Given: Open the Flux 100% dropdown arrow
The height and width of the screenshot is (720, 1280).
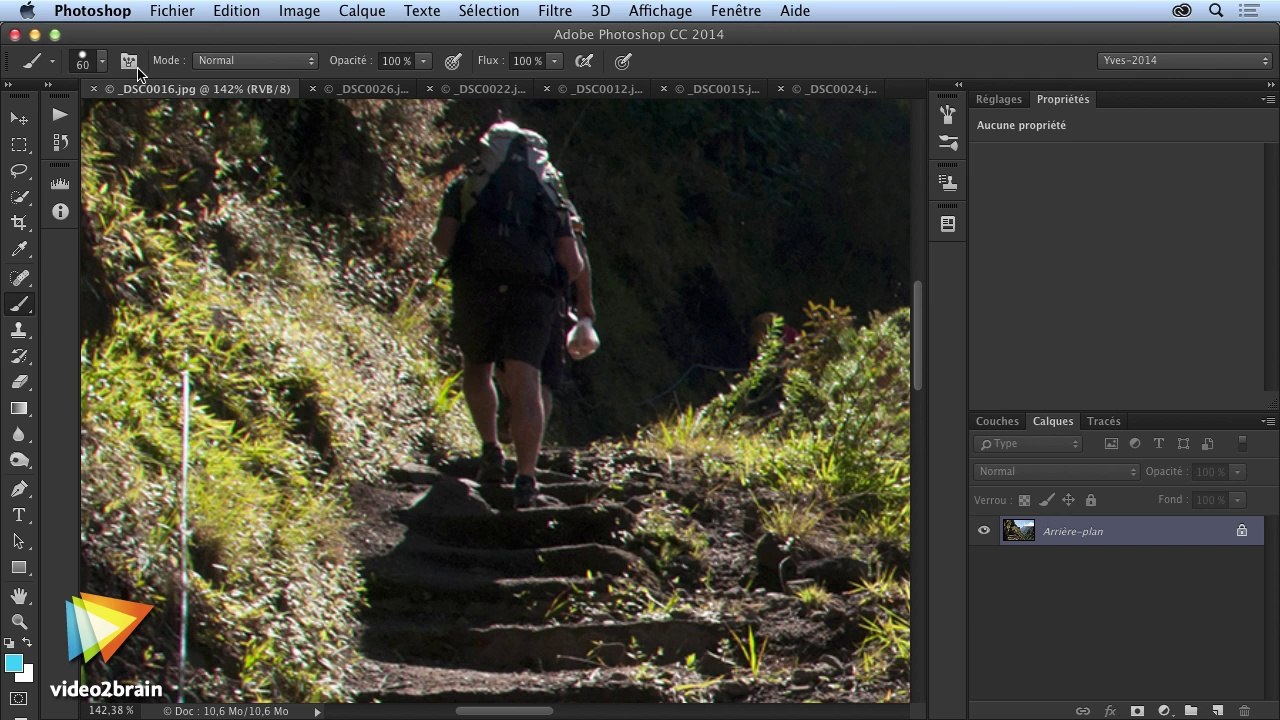Looking at the screenshot, I should click(554, 61).
